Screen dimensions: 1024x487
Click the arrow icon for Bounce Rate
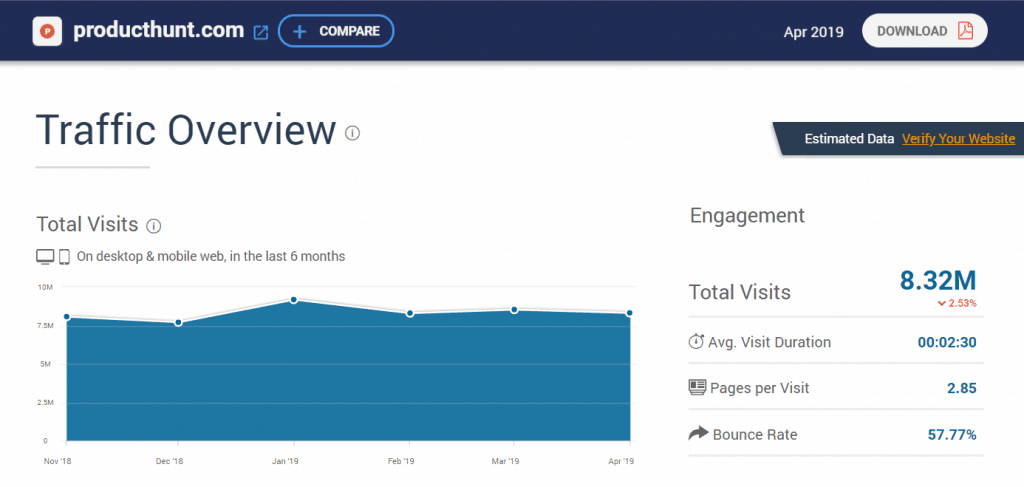pyautogui.click(x=698, y=433)
